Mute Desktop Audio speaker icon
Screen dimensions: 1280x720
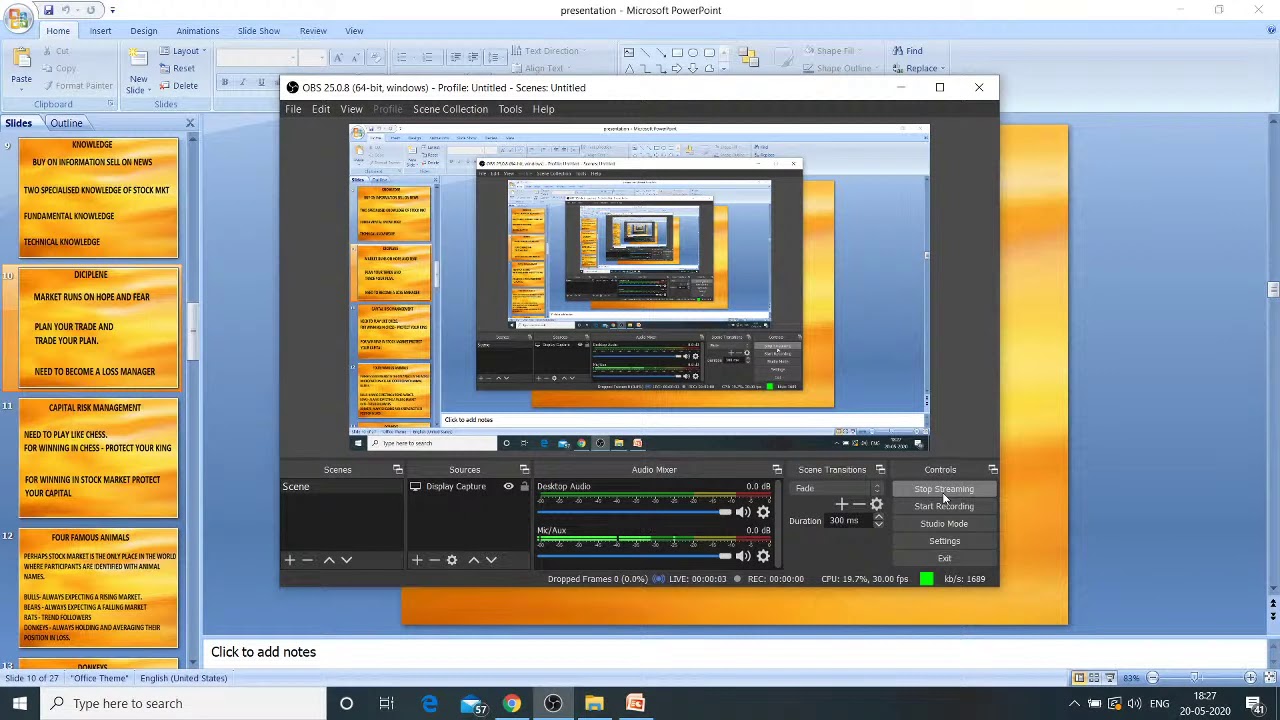[743, 512]
